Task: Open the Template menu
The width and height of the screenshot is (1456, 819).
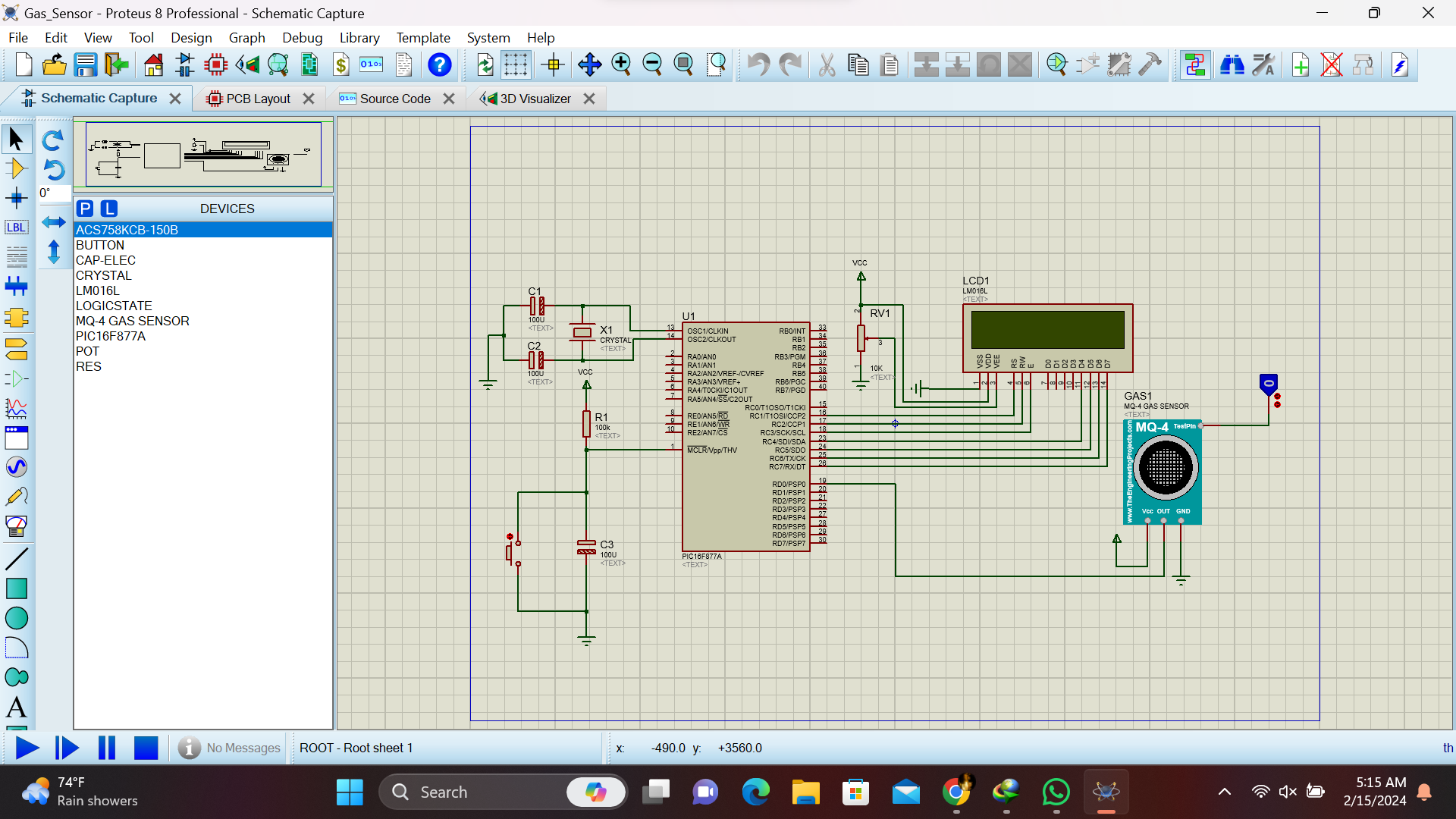Action: (x=423, y=37)
